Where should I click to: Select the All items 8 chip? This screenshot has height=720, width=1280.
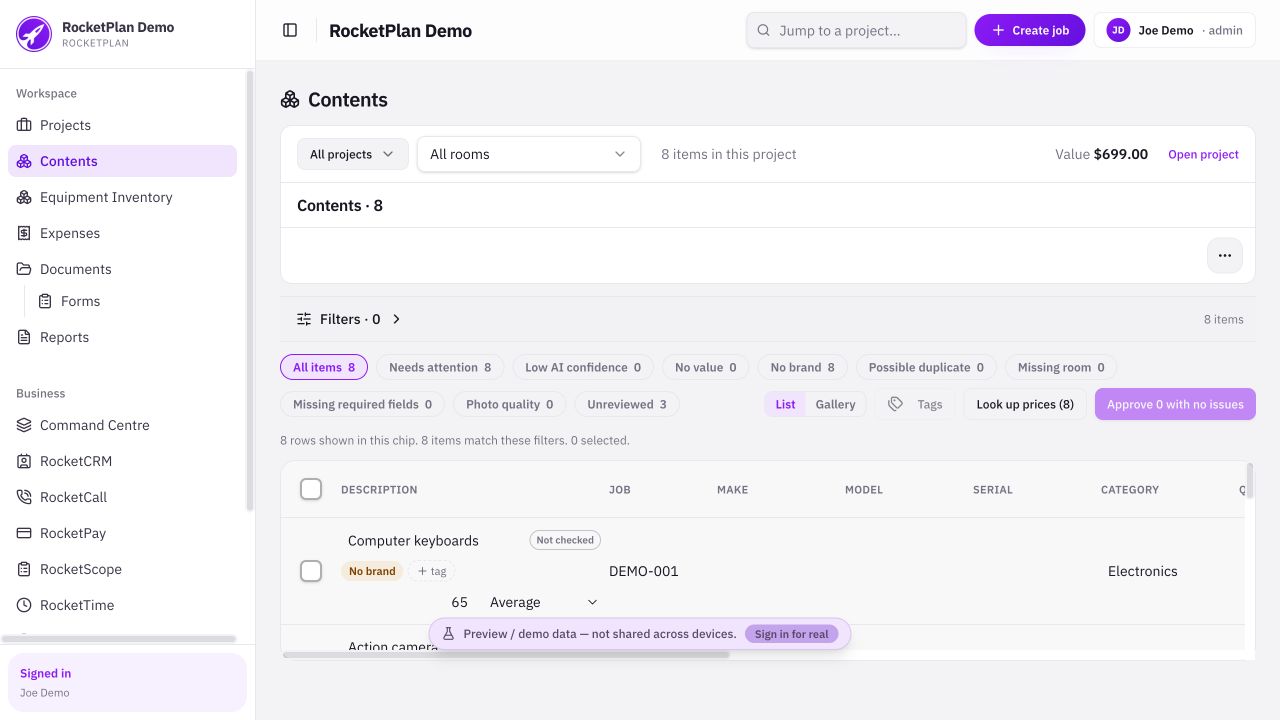coord(324,367)
